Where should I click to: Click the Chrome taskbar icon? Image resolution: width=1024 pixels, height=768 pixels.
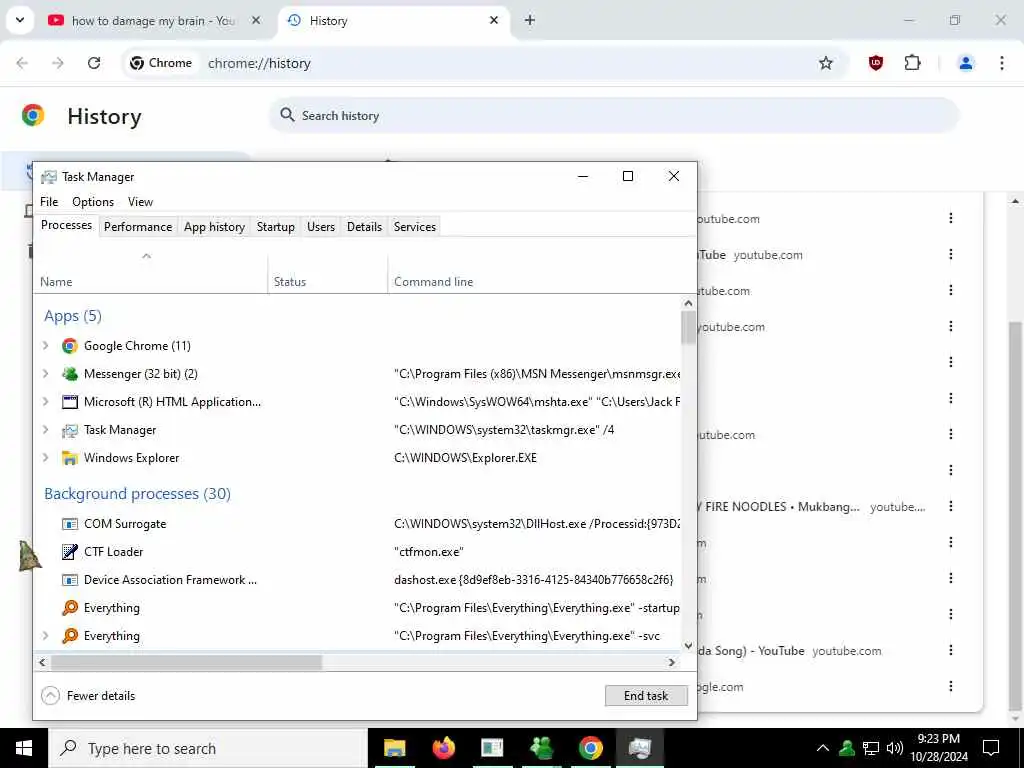point(590,748)
